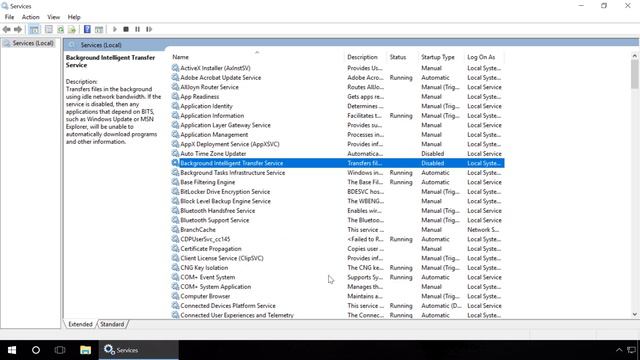The image size is (640, 360).
Task: Select Services (Local) in console tree
Action: 33,43
